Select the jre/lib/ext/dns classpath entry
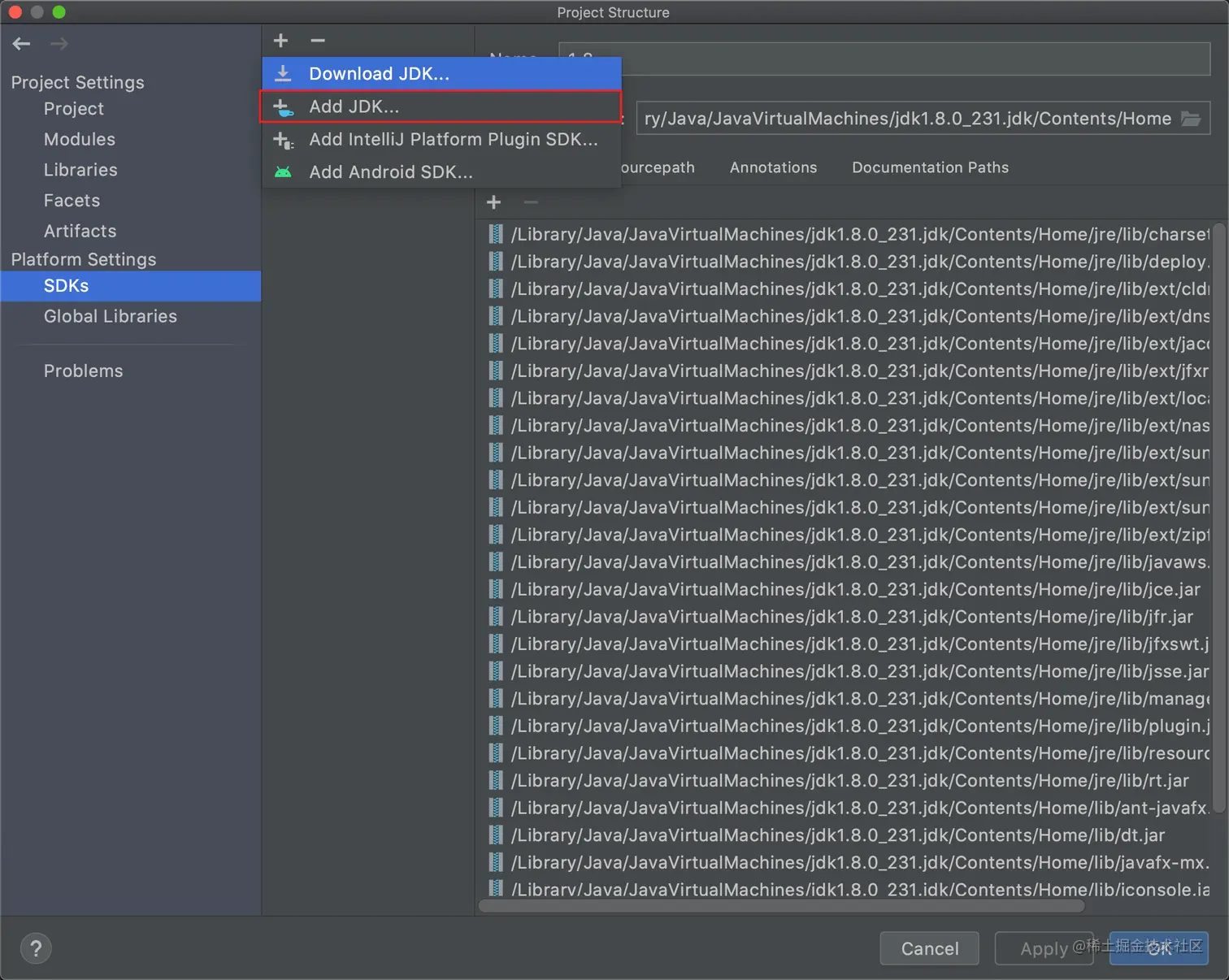The width and height of the screenshot is (1229, 980). point(845,316)
